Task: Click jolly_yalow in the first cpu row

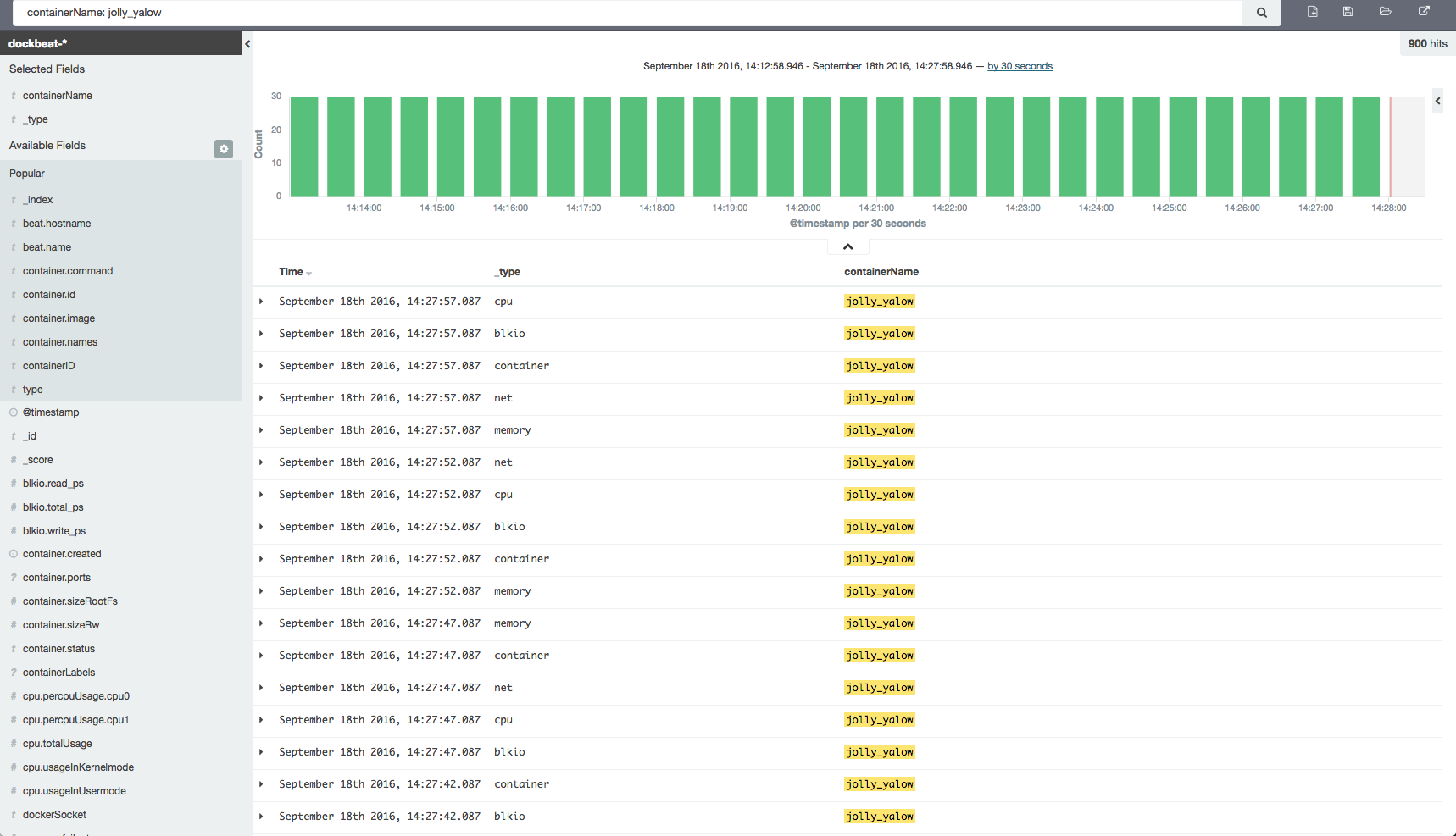Action: click(x=880, y=302)
